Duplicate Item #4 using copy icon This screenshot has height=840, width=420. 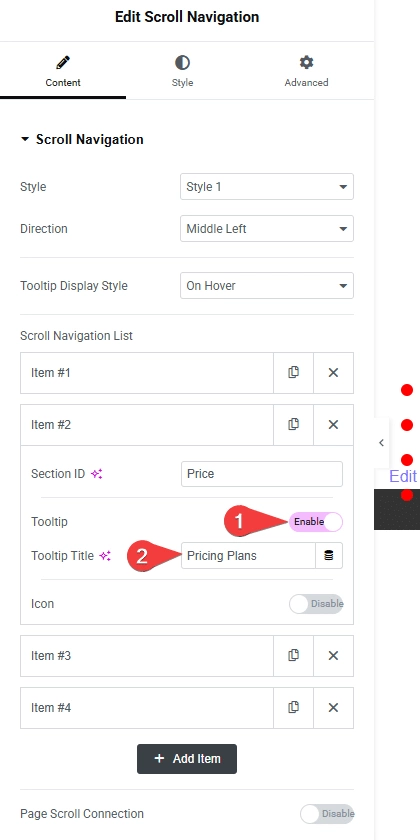pos(294,708)
